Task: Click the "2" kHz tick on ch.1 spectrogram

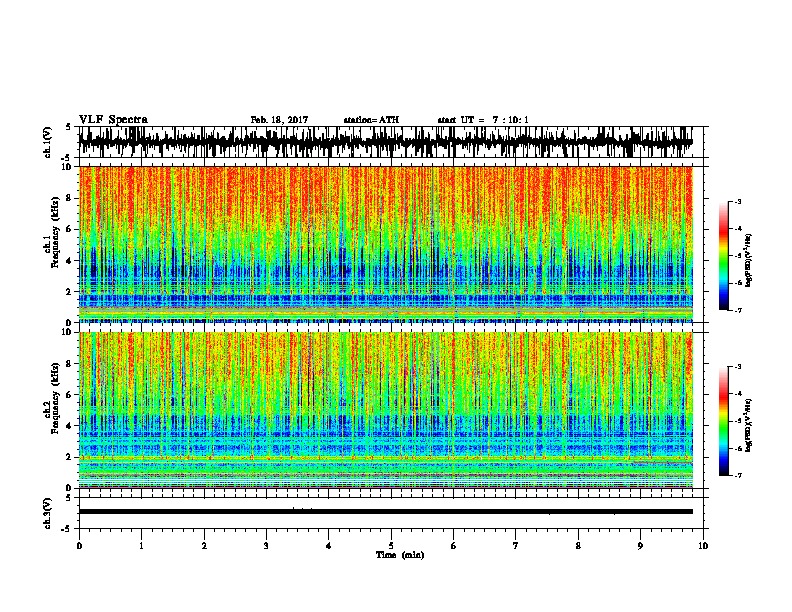Action: coord(70,292)
